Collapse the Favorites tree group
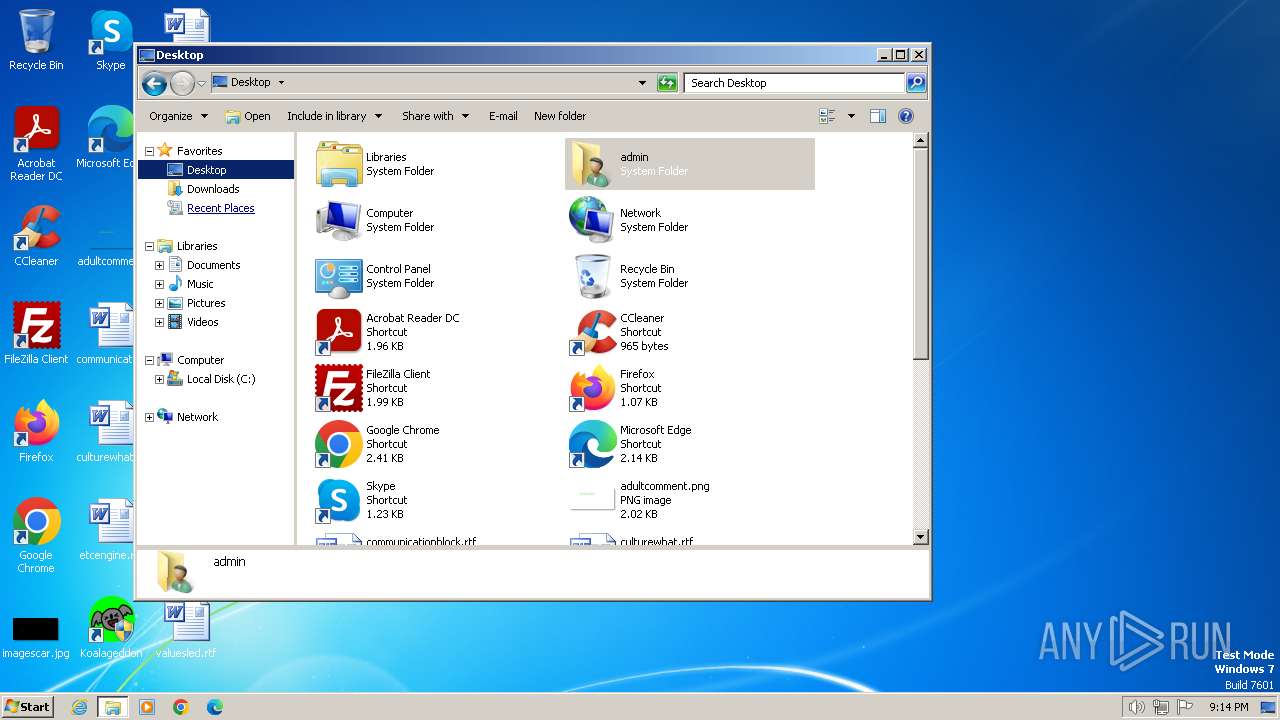The height and width of the screenshot is (720, 1280). pyautogui.click(x=149, y=151)
